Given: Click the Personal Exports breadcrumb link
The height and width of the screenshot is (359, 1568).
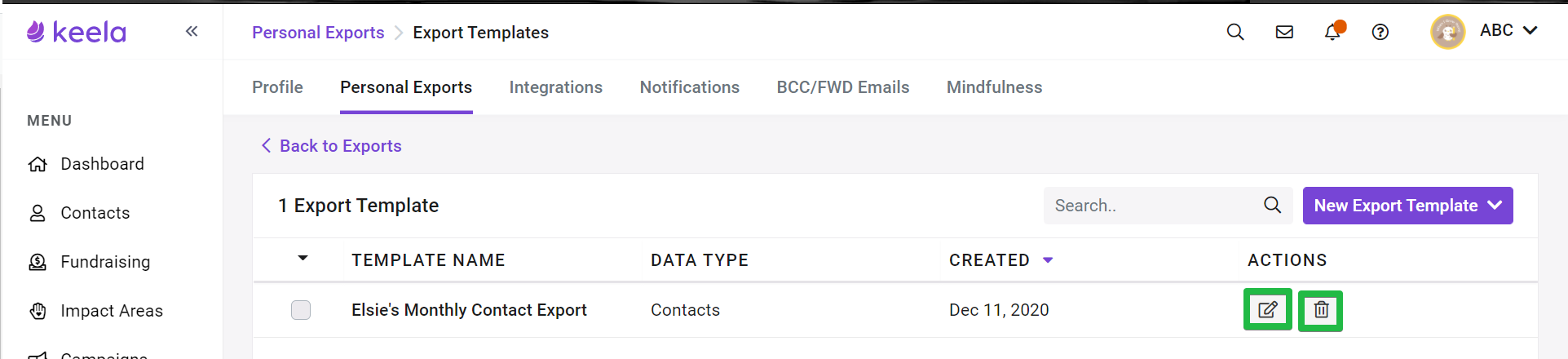Looking at the screenshot, I should (318, 33).
